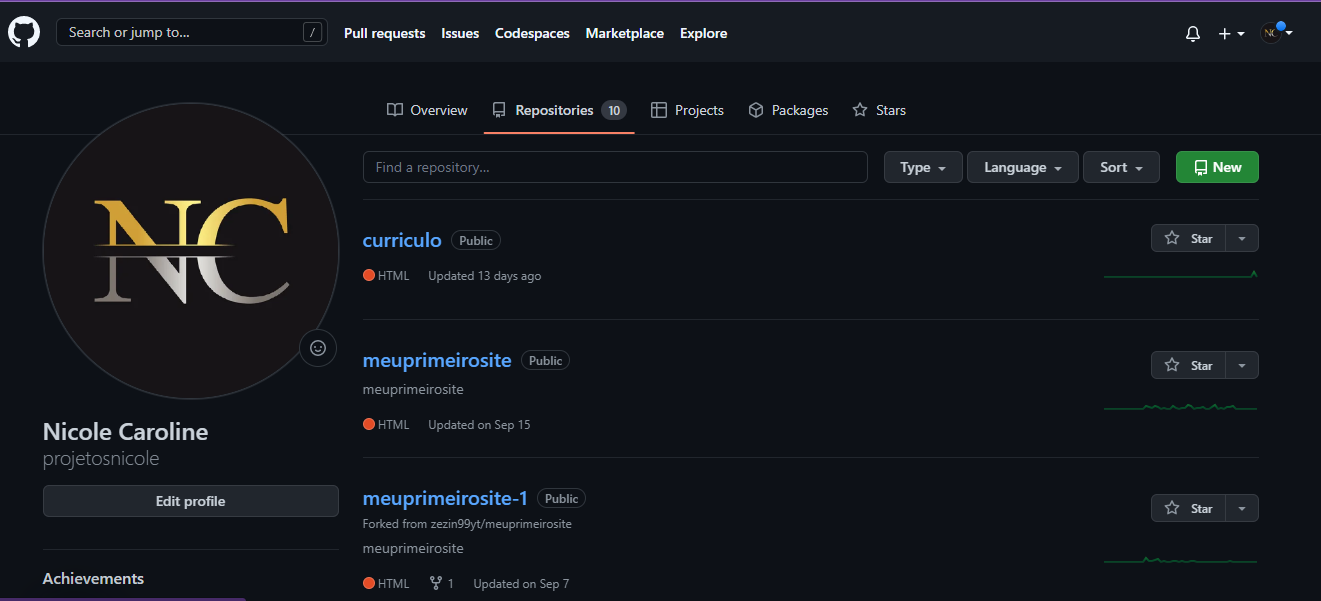Open the notifications bell
This screenshot has width=1321, height=601.
1192,34
